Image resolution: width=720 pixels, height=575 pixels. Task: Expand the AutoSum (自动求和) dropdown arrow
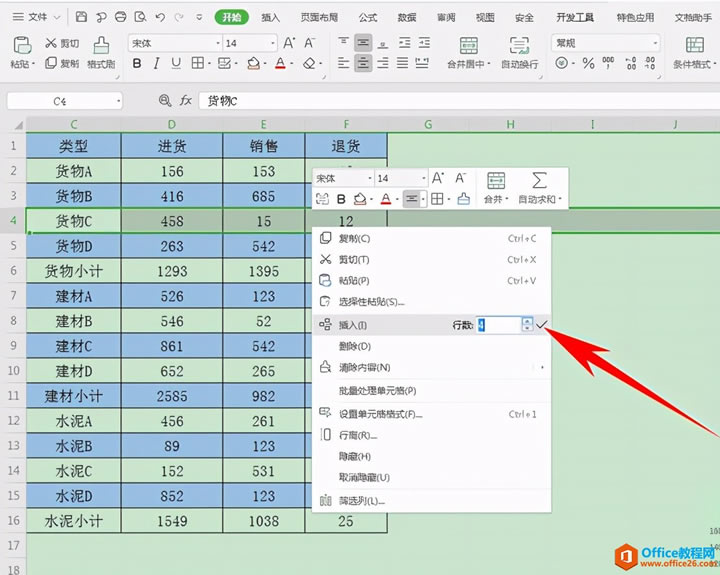coord(560,199)
